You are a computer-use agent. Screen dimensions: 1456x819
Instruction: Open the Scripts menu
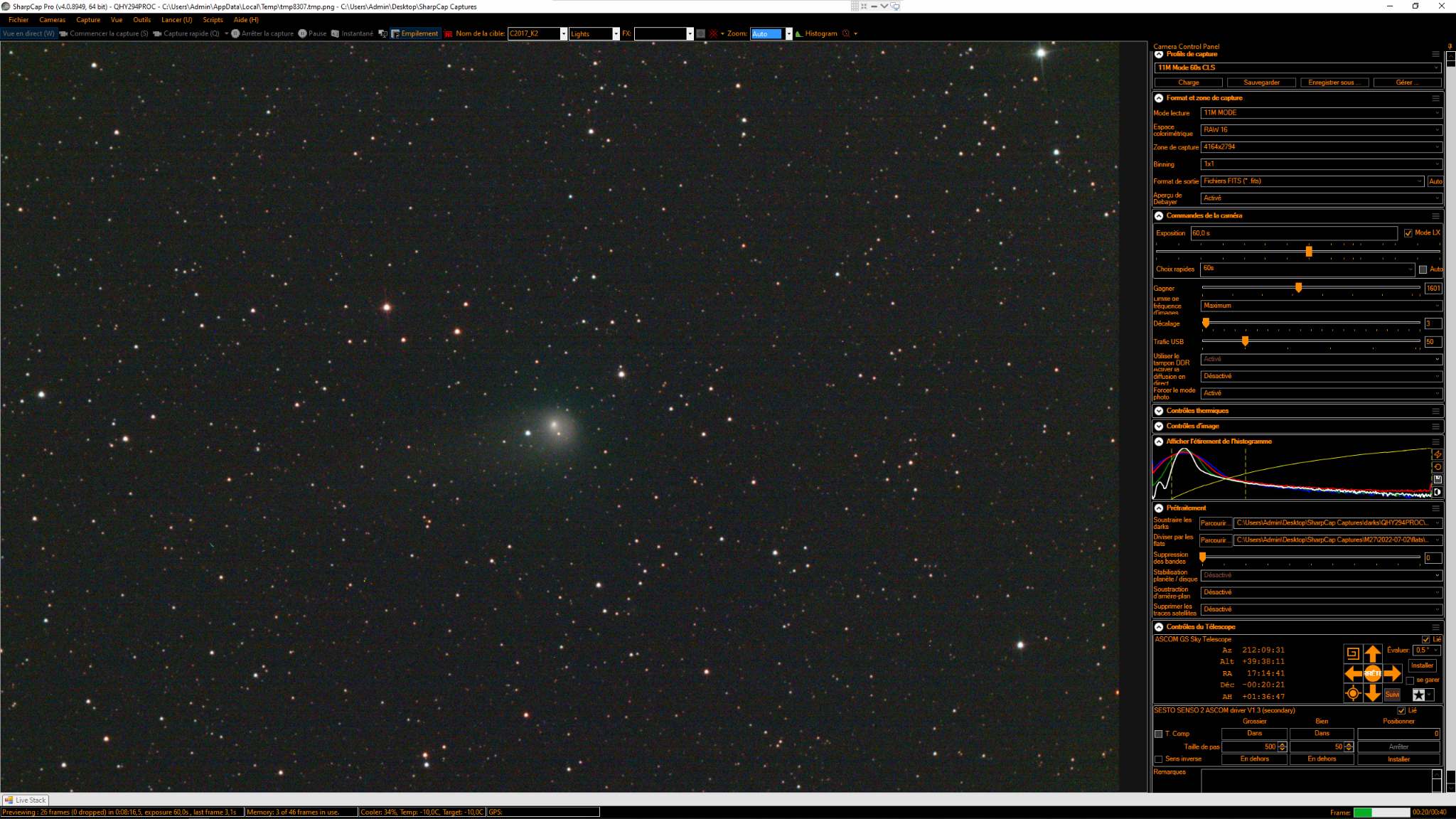pyautogui.click(x=213, y=20)
